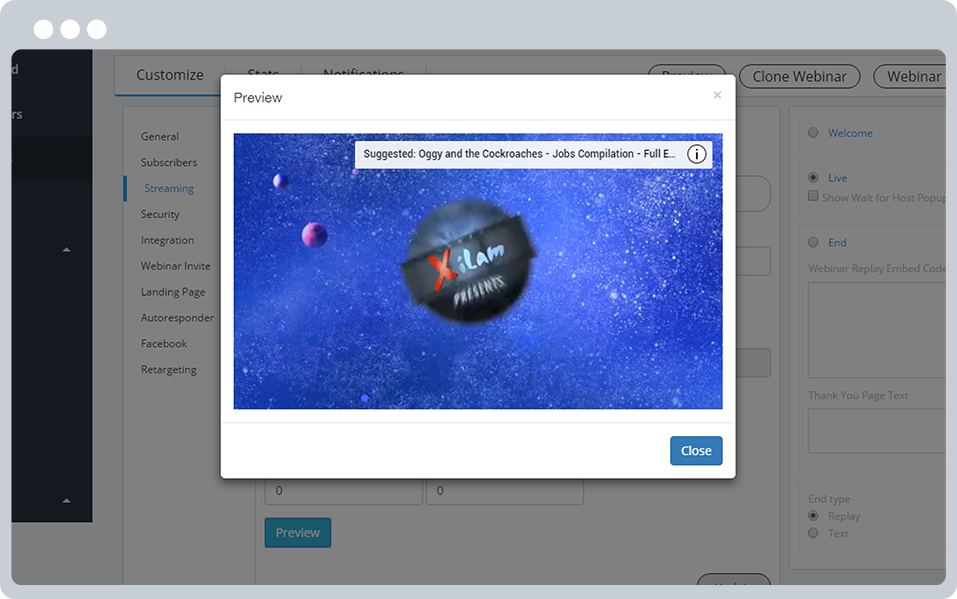Image resolution: width=957 pixels, height=599 pixels.
Task: Go to the Landing Page section
Action: (173, 292)
